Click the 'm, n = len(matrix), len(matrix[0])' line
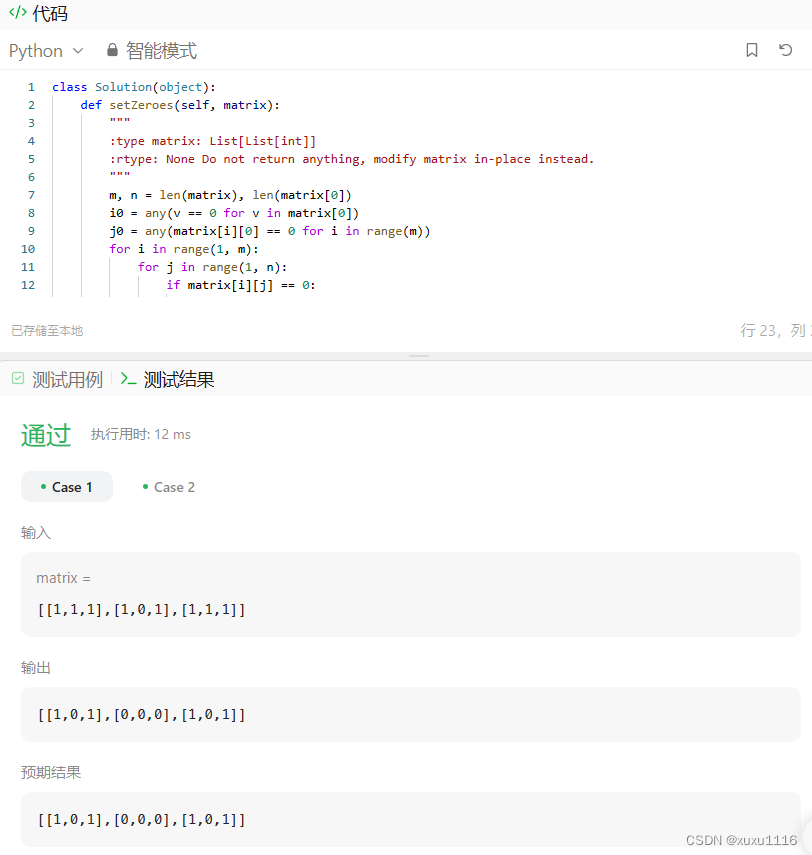812x855 pixels. click(x=230, y=195)
